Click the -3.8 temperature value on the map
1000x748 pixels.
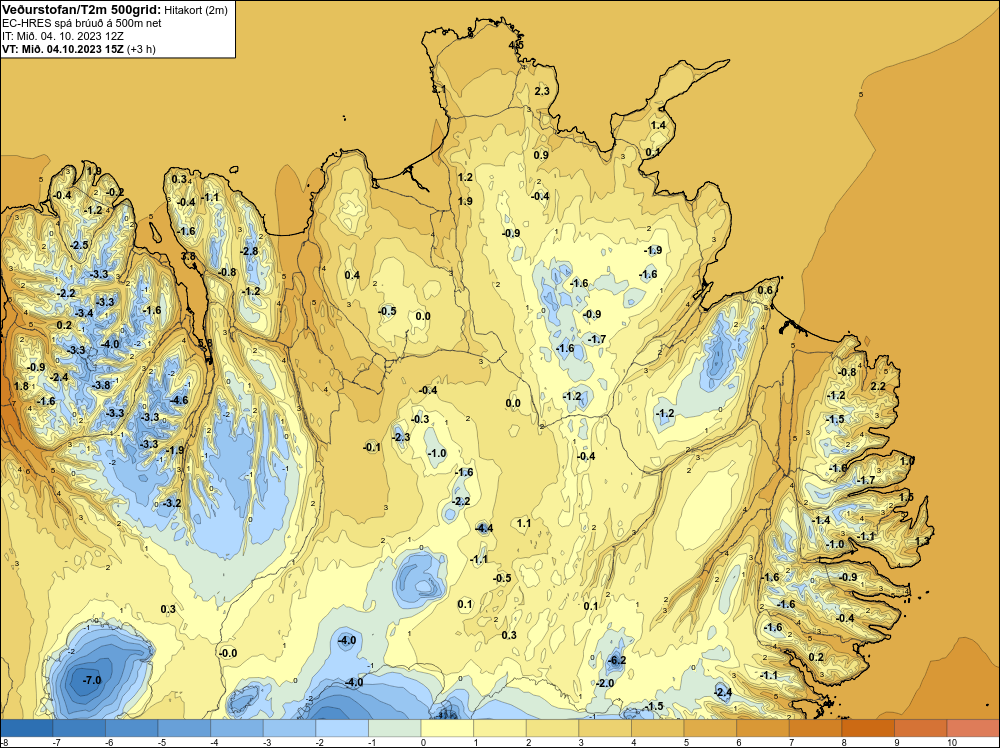point(101,385)
